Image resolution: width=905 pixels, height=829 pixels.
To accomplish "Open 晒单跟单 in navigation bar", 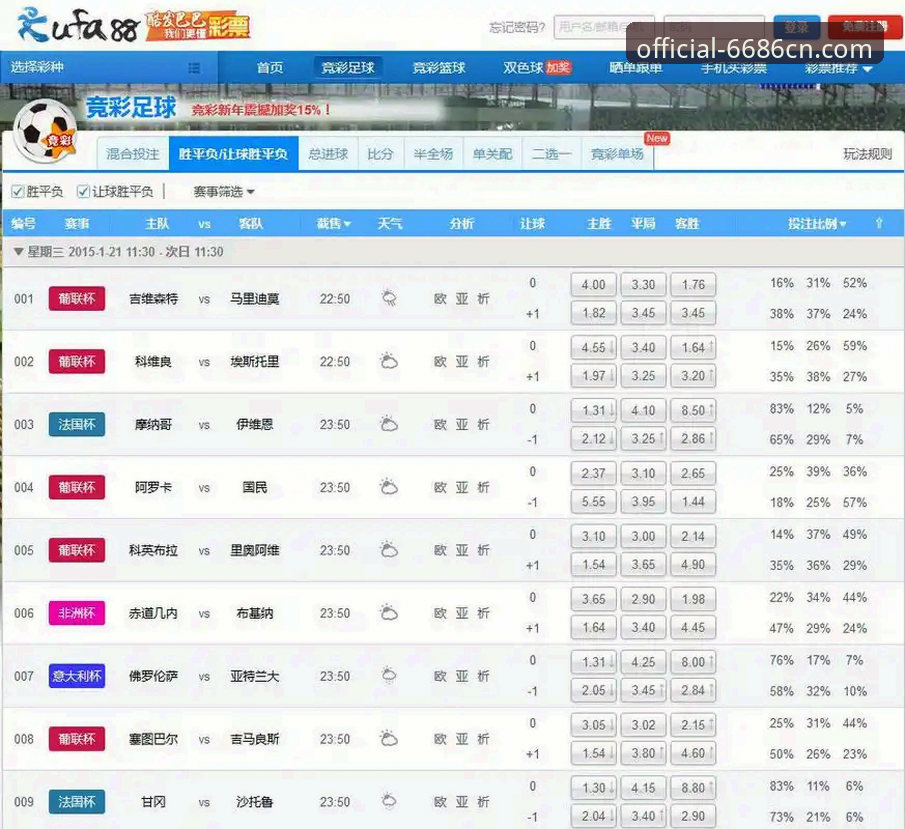I will (x=635, y=68).
